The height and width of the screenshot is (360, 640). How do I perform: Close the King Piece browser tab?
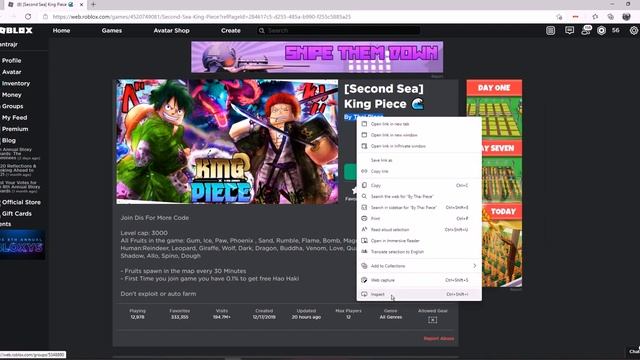pyautogui.click(x=81, y=4)
